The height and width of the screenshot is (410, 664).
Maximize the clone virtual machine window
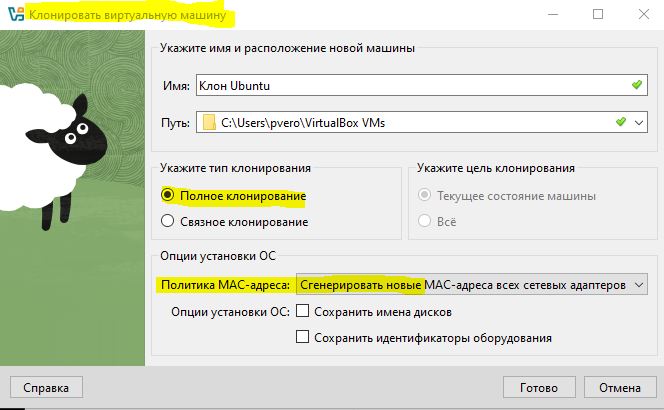click(598, 15)
